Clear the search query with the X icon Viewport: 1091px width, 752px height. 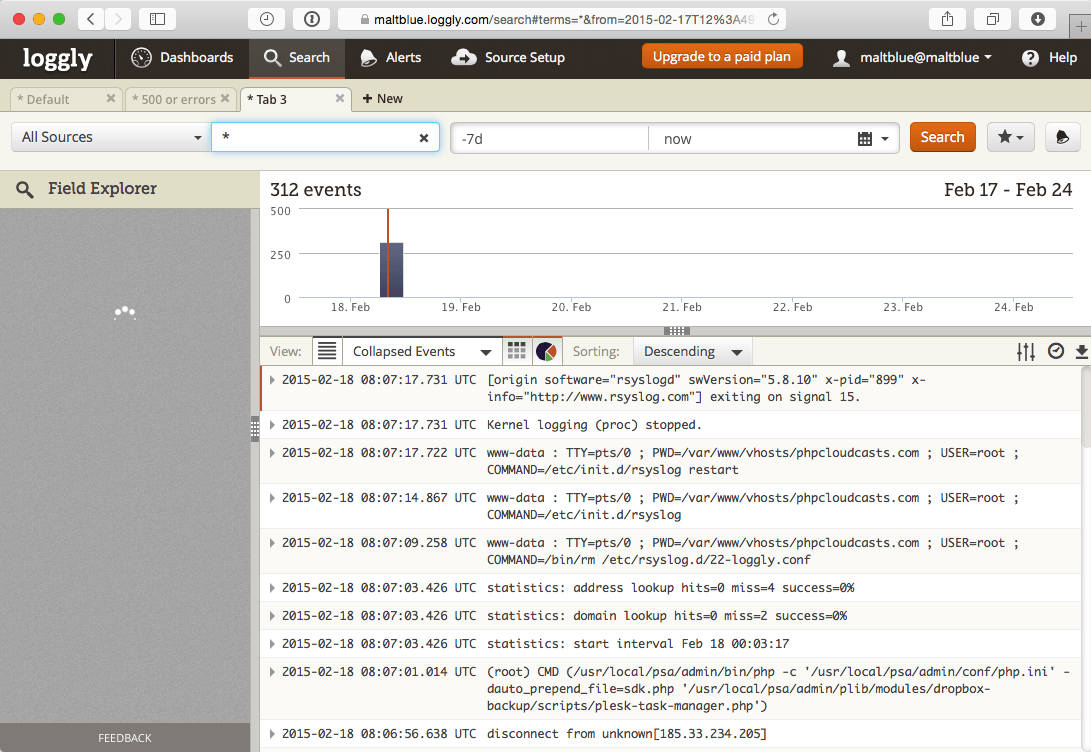tap(424, 138)
